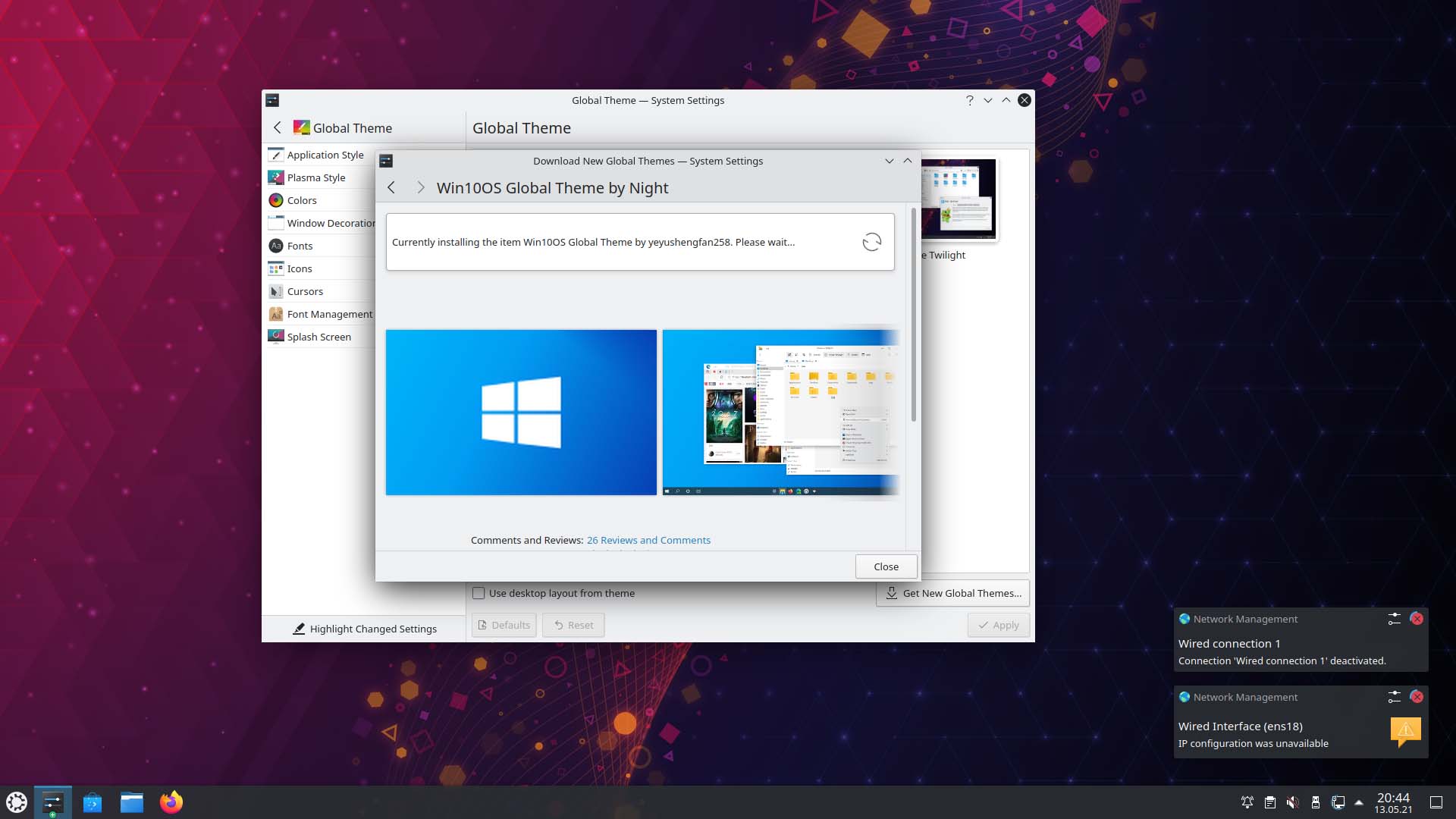Open Dolphin file manager from taskbar
Screen dimensions: 1456x819
tap(132, 802)
